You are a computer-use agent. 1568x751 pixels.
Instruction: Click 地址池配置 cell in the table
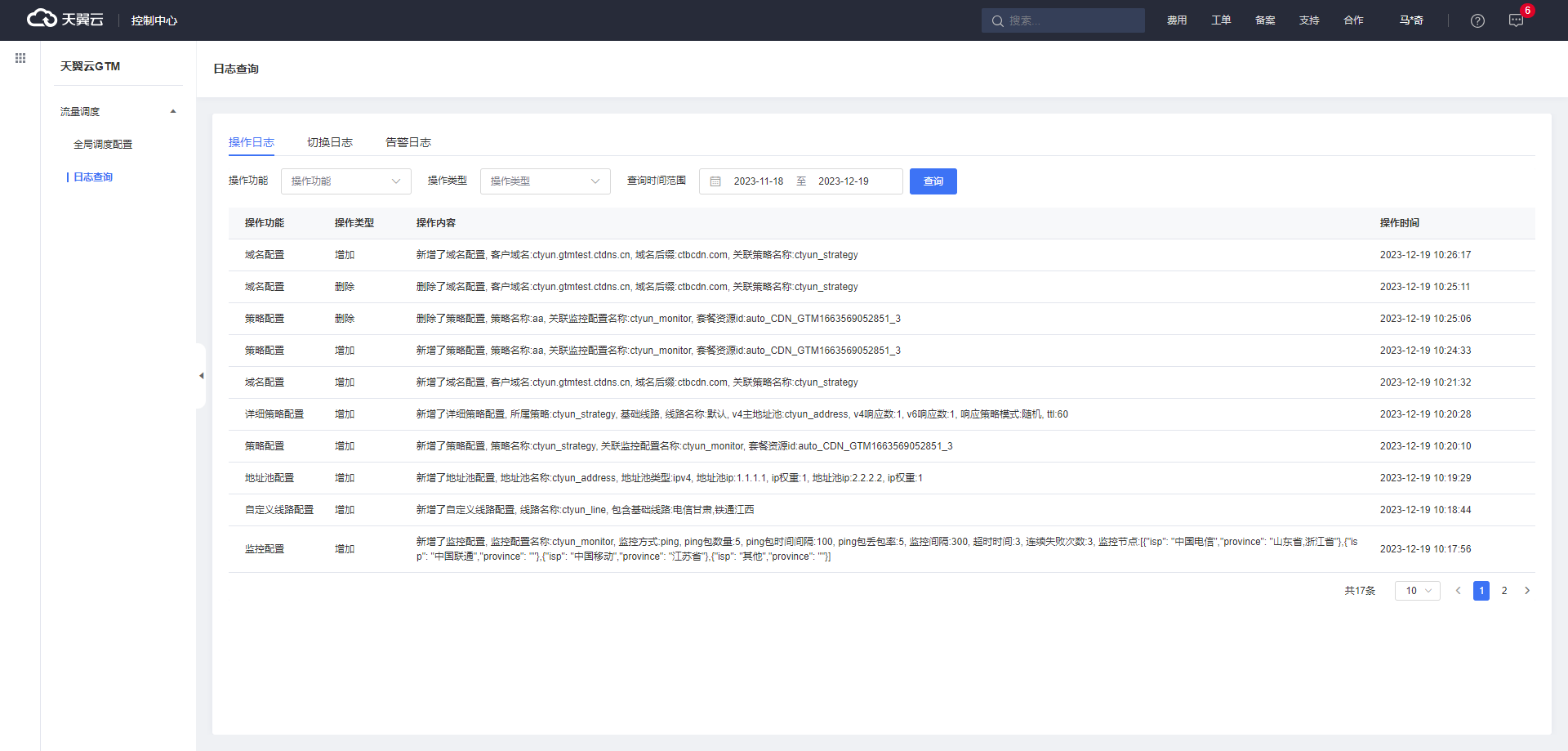tap(269, 478)
